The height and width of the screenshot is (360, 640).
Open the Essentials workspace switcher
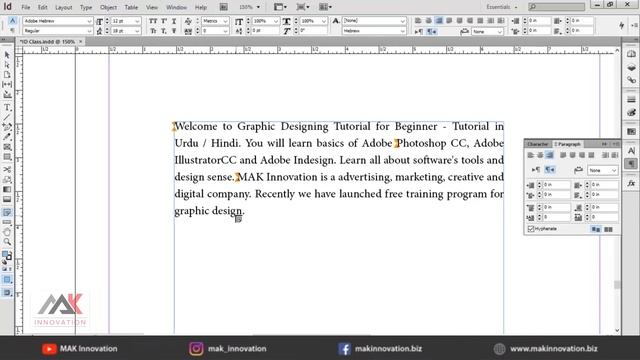tap(502, 7)
